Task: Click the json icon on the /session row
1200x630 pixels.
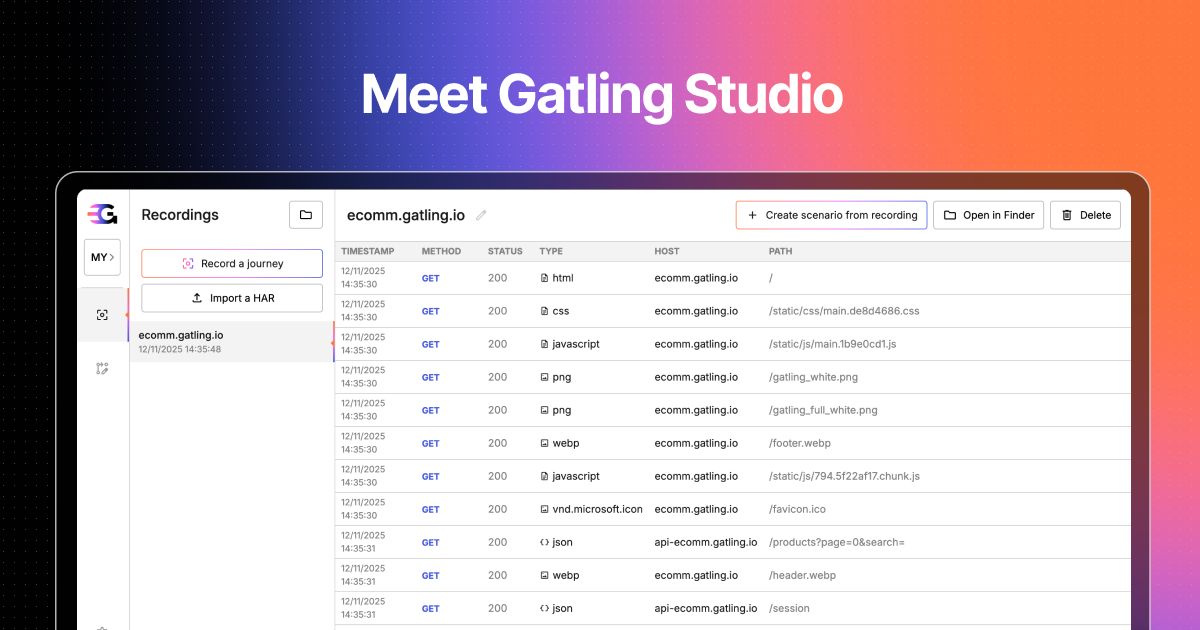Action: click(542, 608)
